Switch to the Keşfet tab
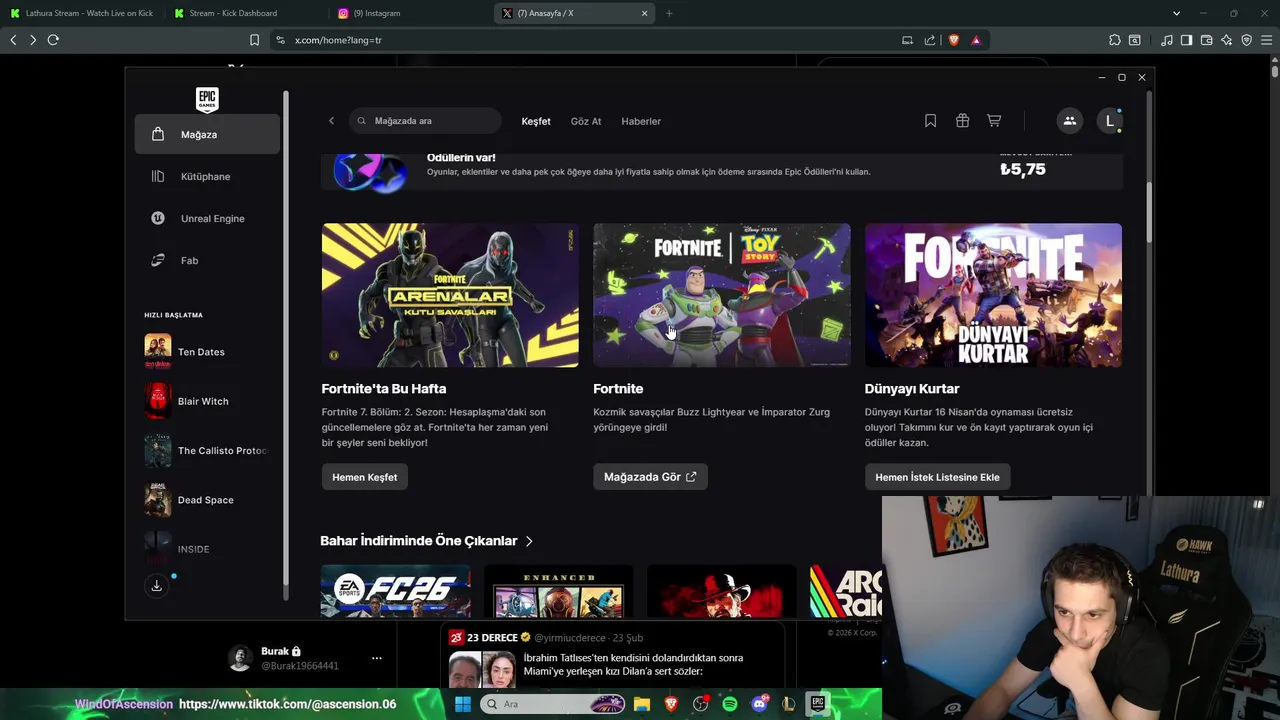This screenshot has width=1280, height=720. click(x=536, y=121)
